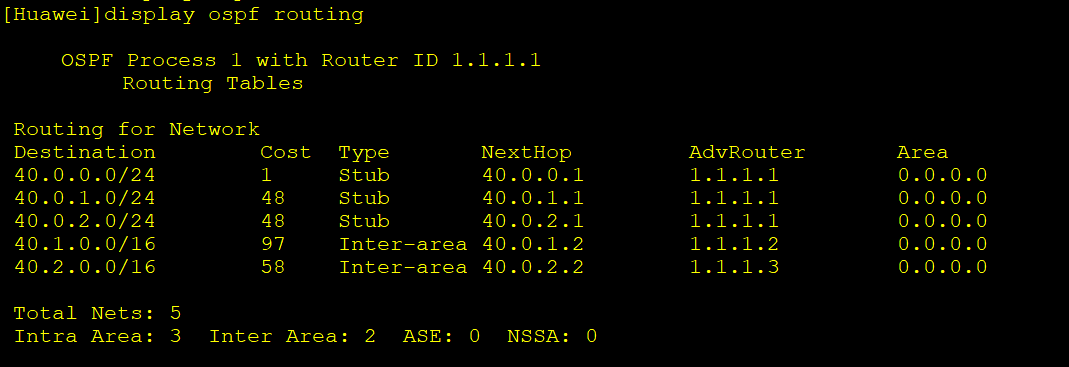The height and width of the screenshot is (367, 1069).
Task: Click the Cost column header
Action: [x=286, y=152]
